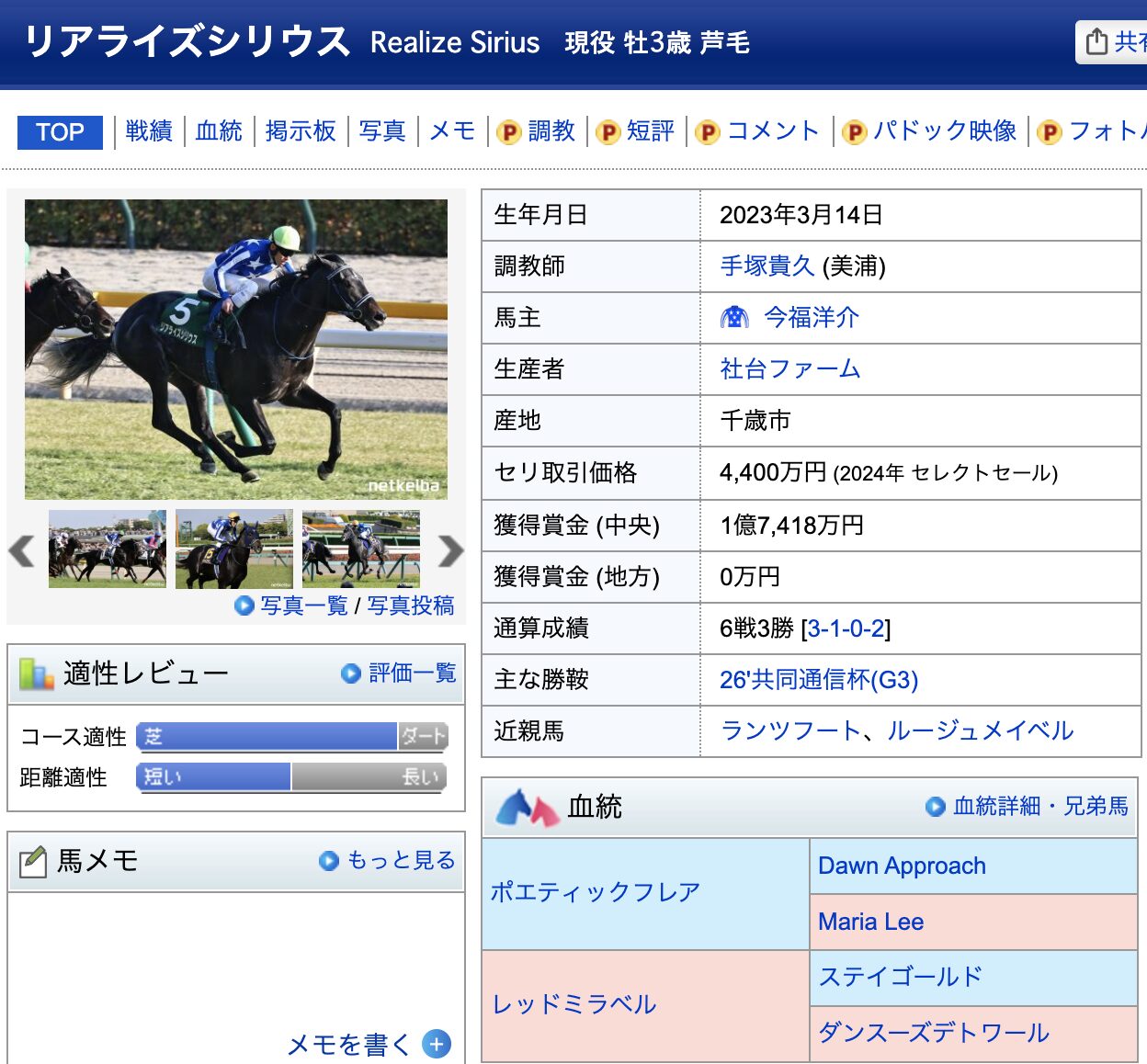Open the 血統詳細・兄弟馬 link

1040,807
